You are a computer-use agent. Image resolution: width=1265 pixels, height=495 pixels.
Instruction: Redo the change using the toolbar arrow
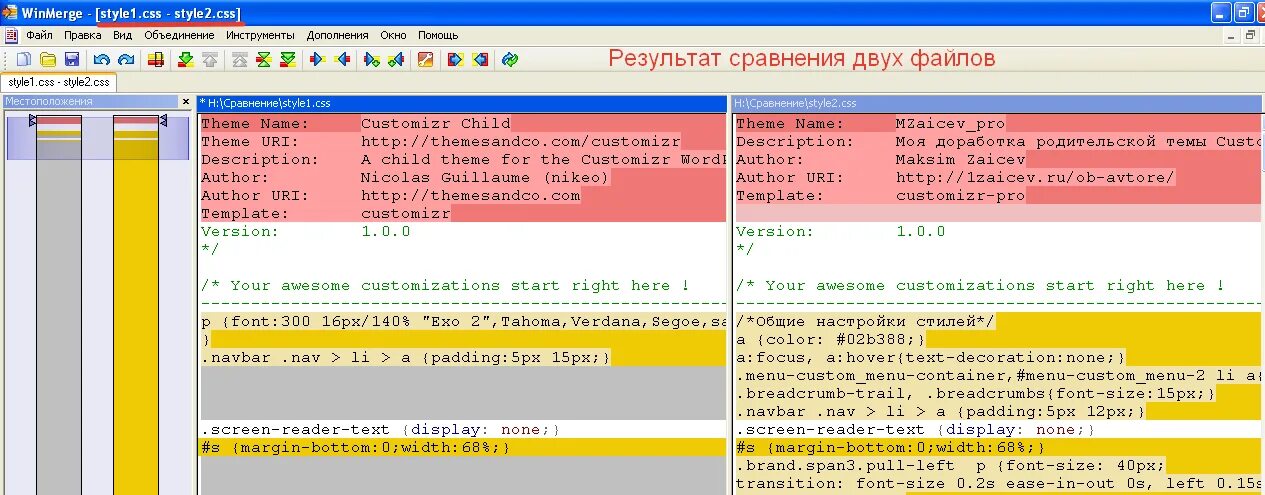[x=126, y=59]
